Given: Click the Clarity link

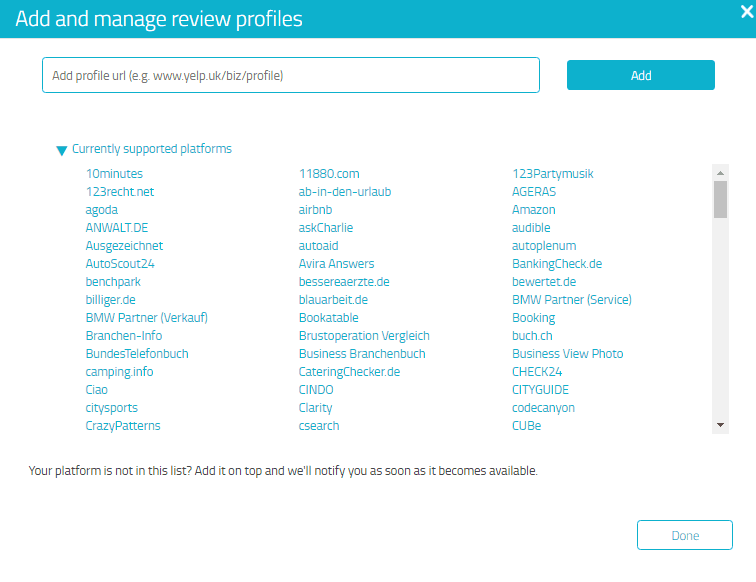Looking at the screenshot, I should [316, 408].
